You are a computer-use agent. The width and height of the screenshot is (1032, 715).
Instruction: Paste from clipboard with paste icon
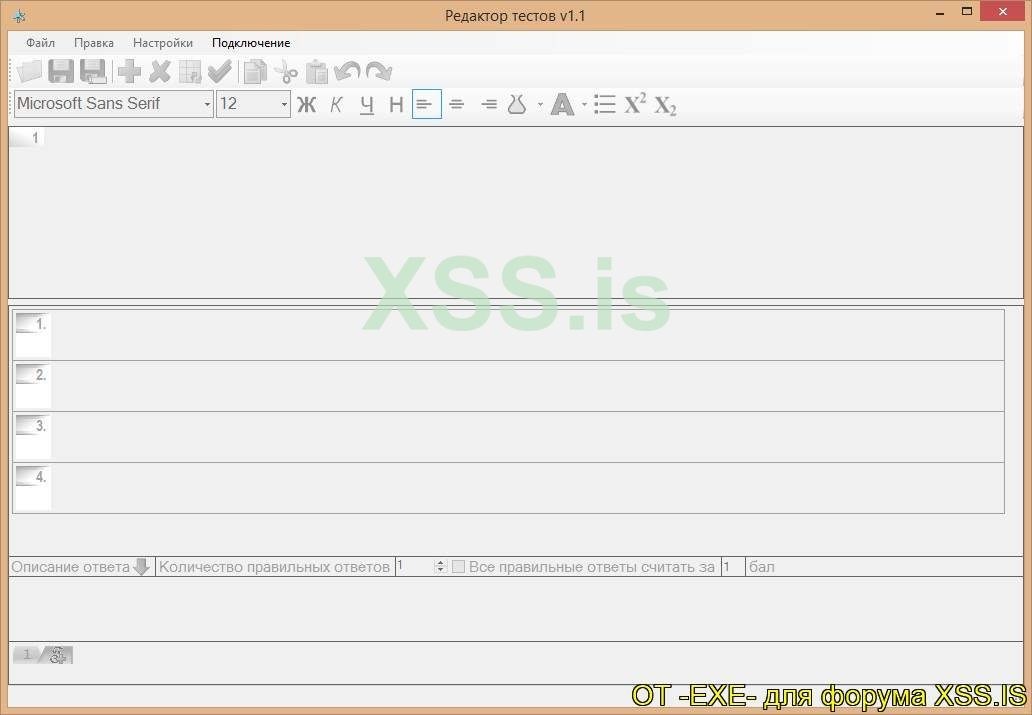click(316, 70)
